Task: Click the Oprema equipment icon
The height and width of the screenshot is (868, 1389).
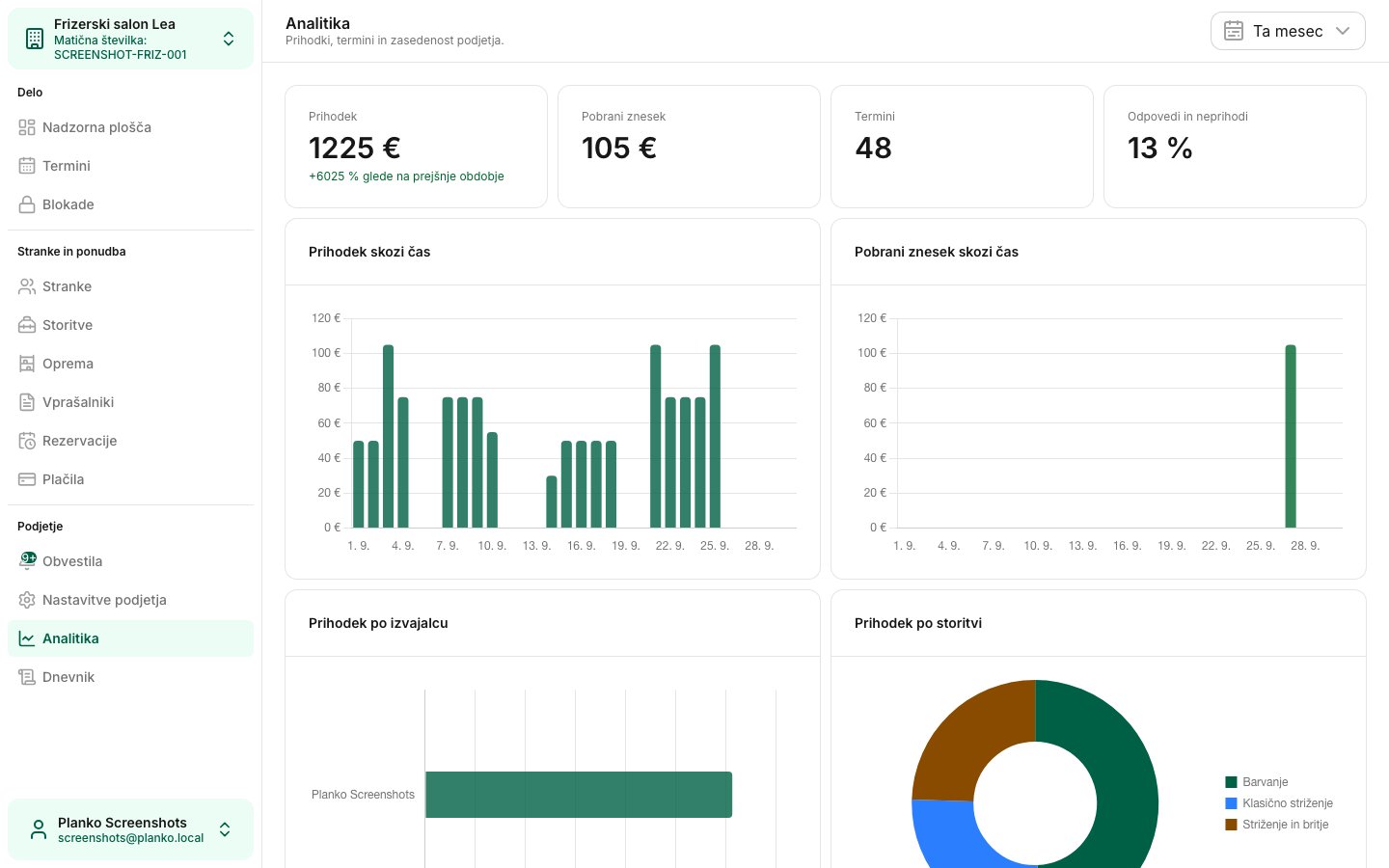Action: pyautogui.click(x=27, y=364)
